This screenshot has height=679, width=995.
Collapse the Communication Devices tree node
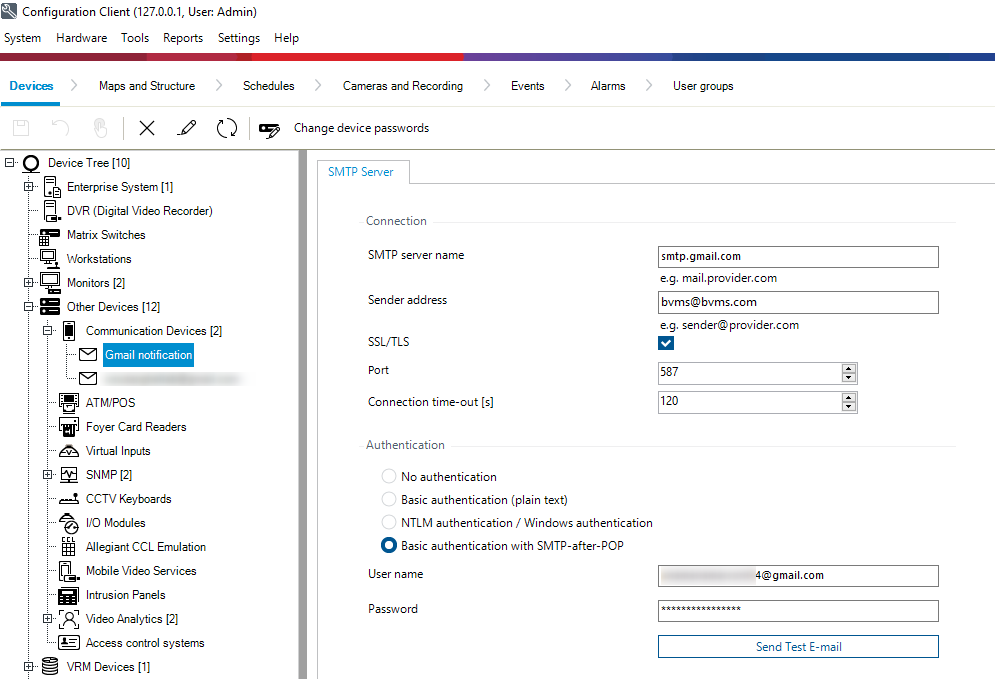coord(48,331)
